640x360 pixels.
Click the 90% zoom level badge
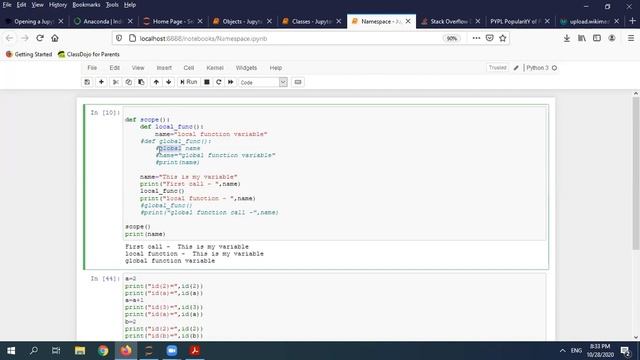click(x=451, y=38)
